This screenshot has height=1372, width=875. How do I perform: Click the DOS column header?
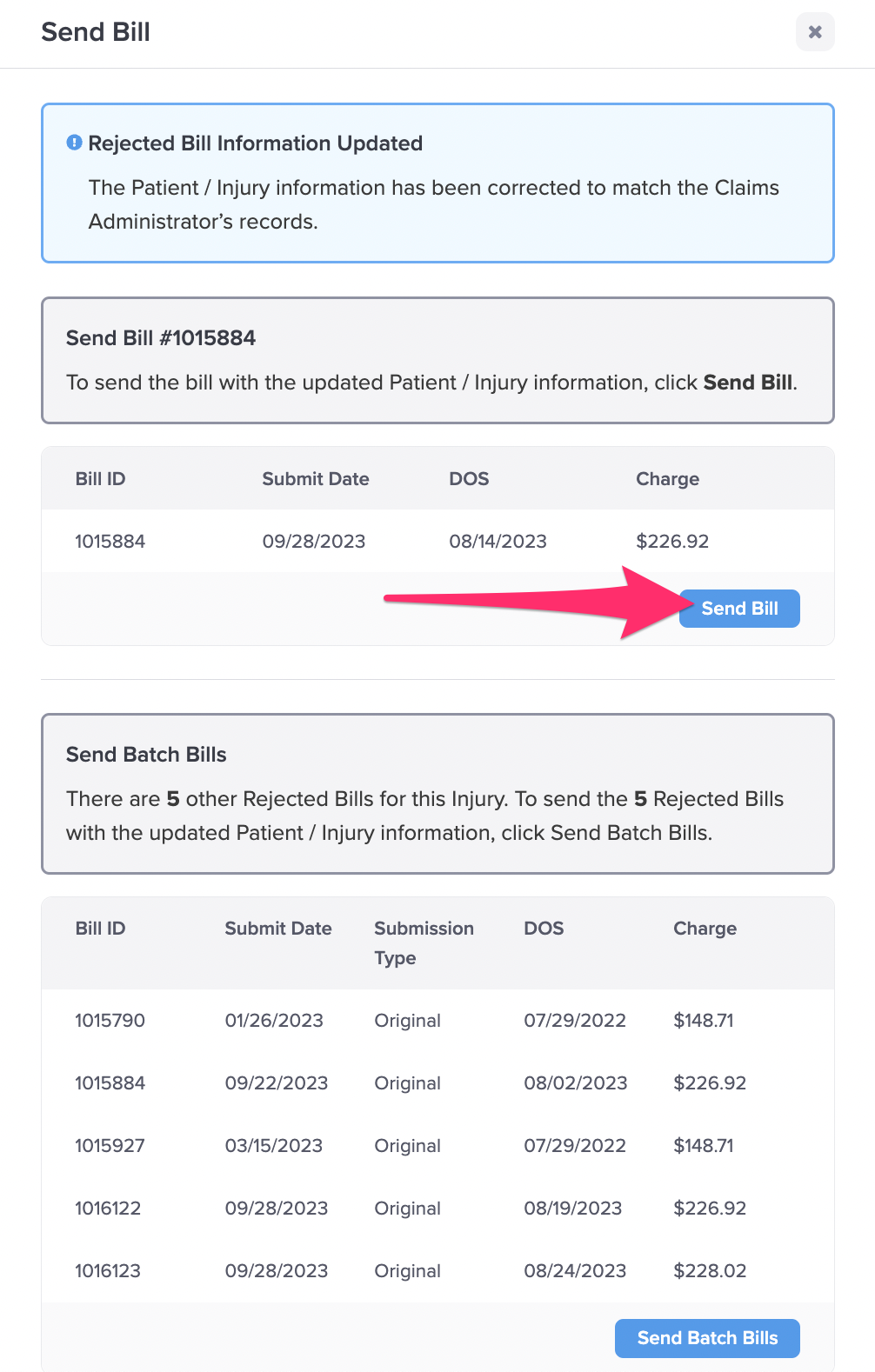point(543,928)
